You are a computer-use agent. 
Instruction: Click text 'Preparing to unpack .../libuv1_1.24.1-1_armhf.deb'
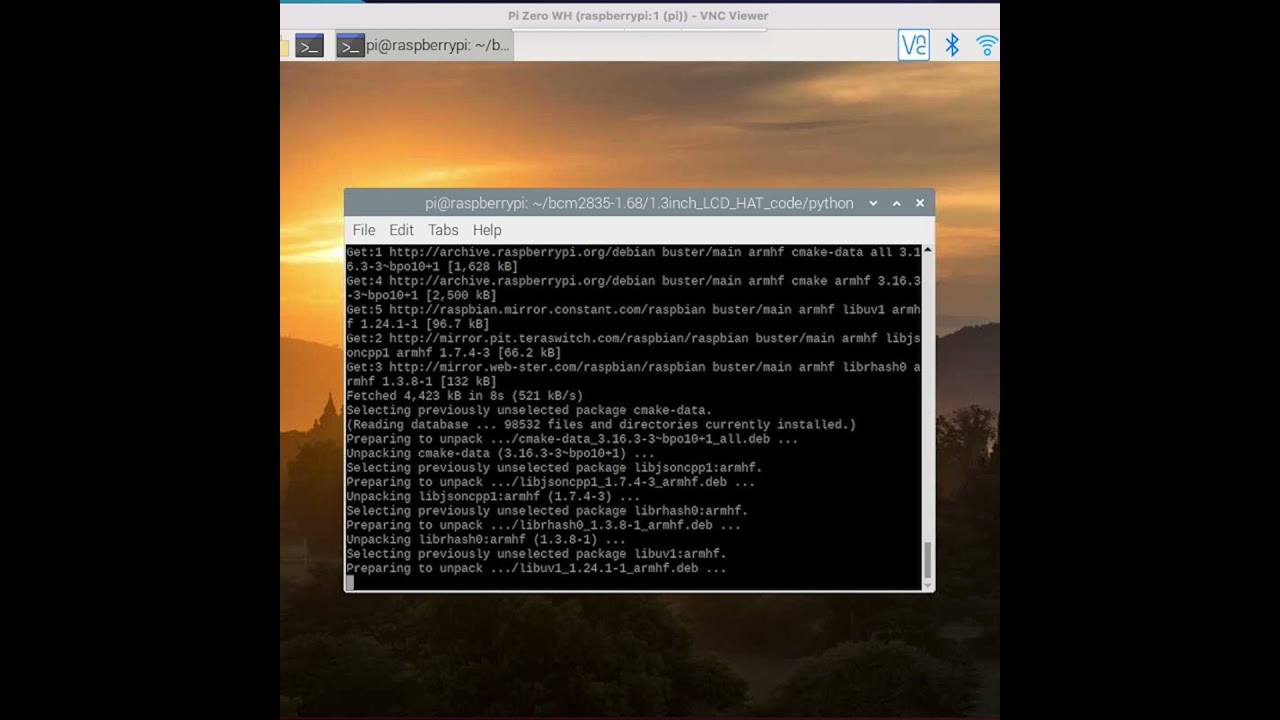point(536,568)
